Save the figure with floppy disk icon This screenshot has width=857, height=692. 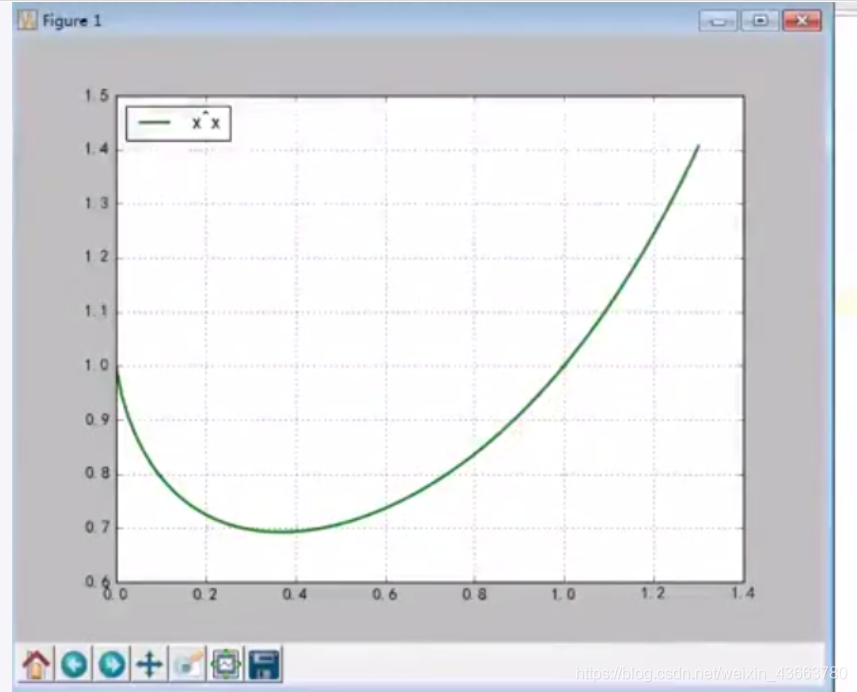264,664
